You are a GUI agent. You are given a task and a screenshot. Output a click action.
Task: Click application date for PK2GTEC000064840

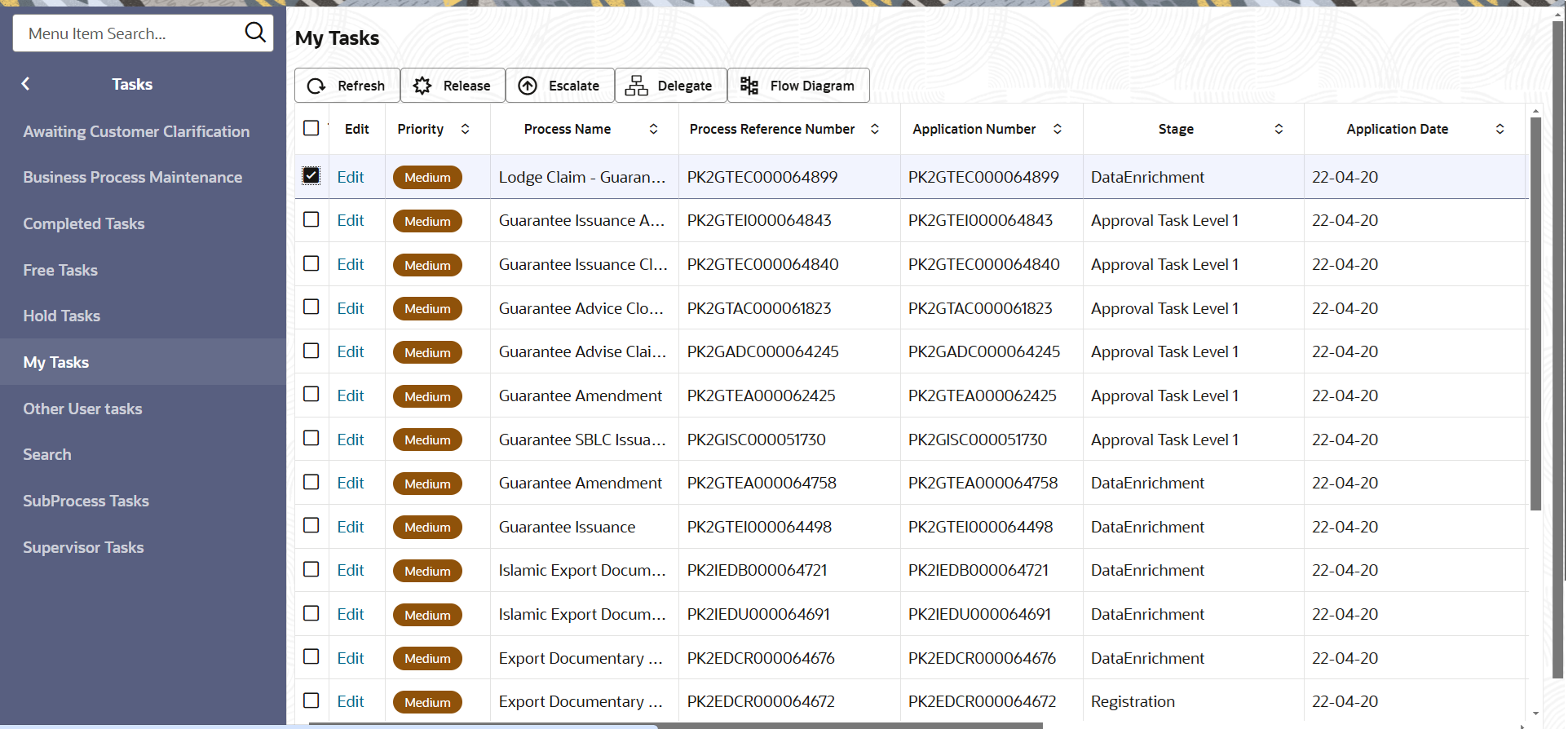click(1345, 264)
